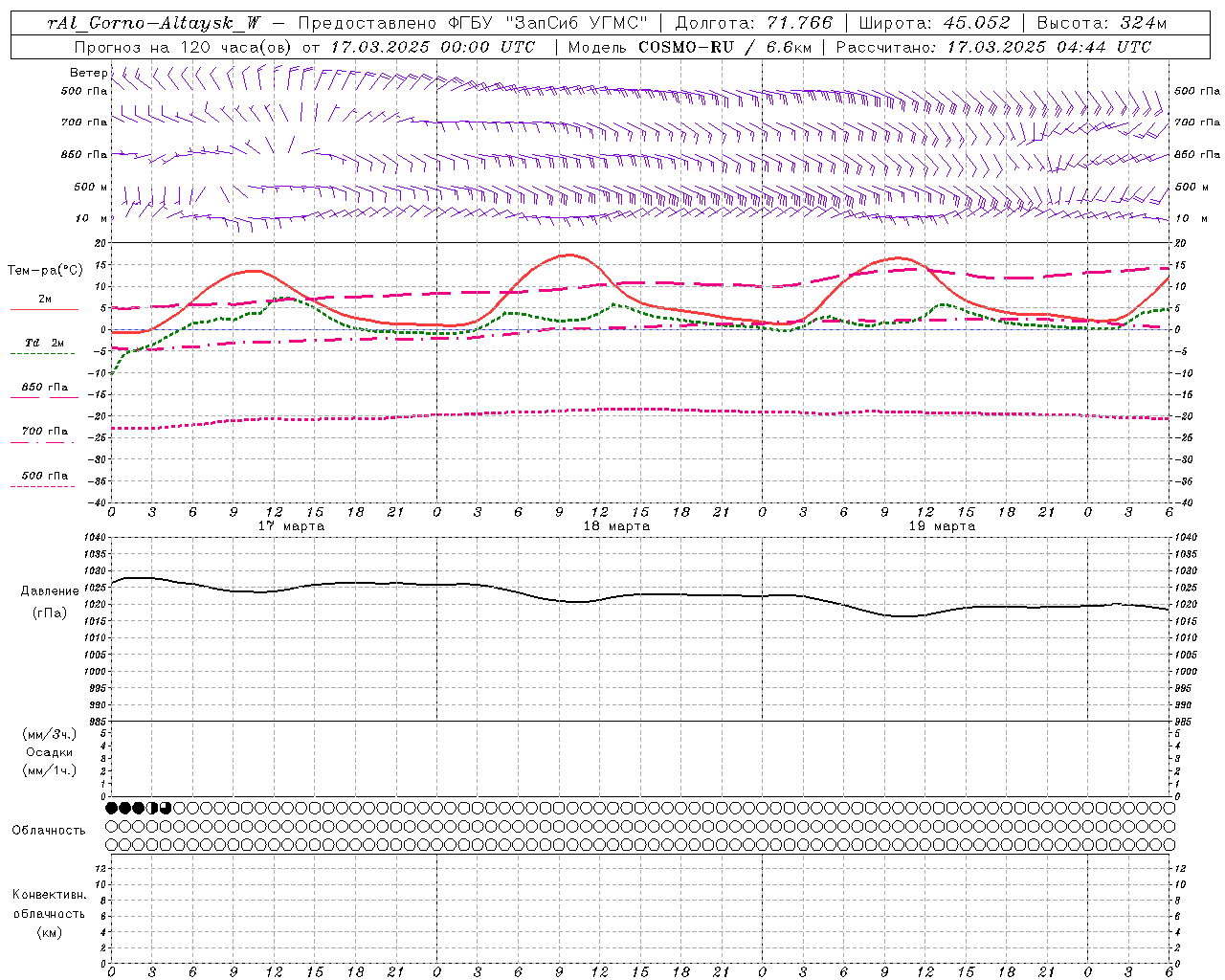Screen dimensions: 1225x980
Task: Click the three-quarter filled cloudiness circle
Action: (166, 808)
